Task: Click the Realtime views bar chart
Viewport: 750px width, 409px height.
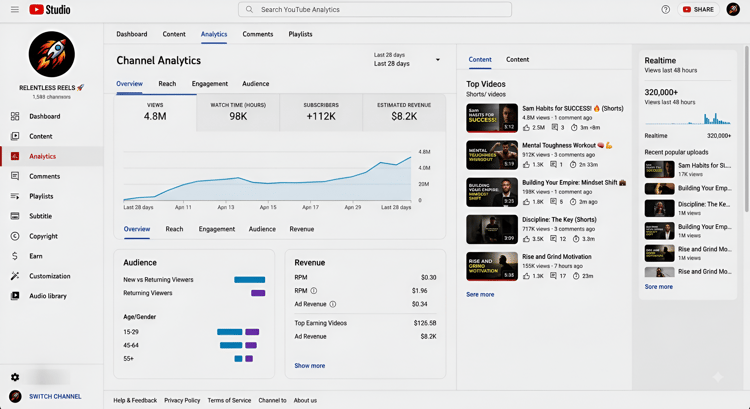Action: click(x=688, y=118)
